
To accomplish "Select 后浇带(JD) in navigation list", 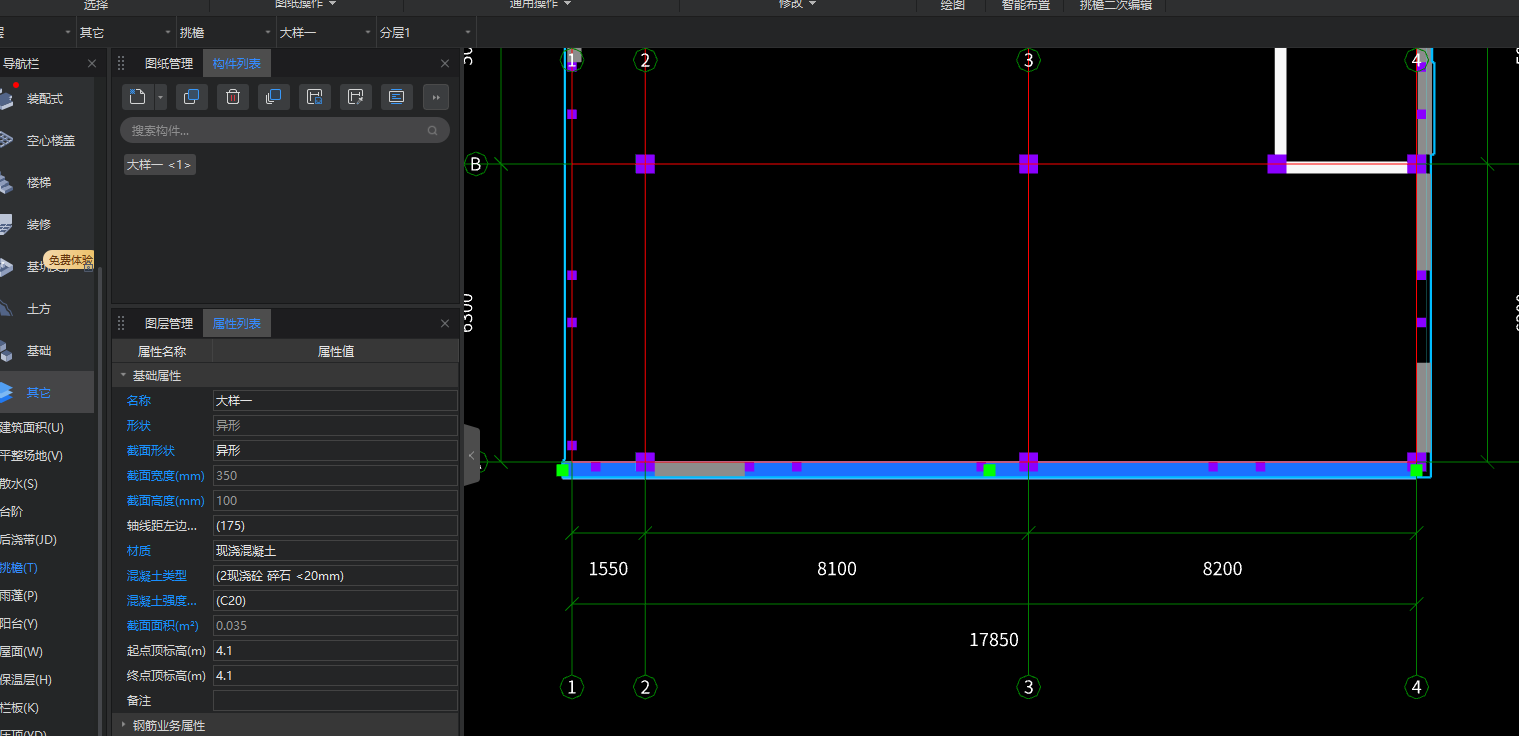I will (28, 540).
